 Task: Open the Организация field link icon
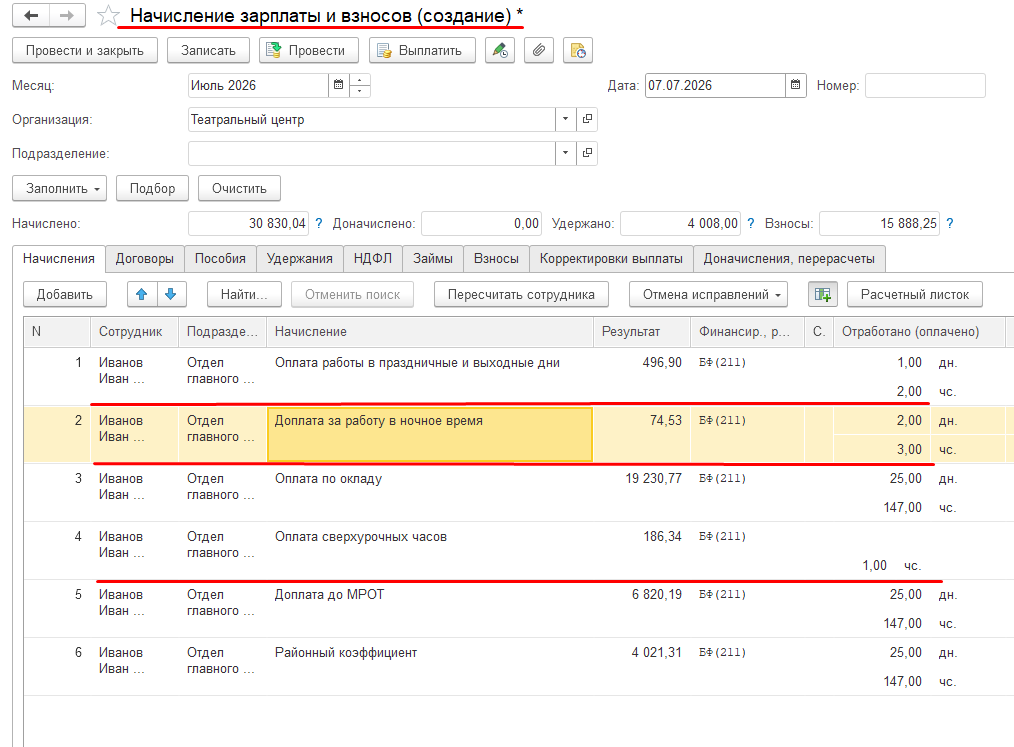587,119
